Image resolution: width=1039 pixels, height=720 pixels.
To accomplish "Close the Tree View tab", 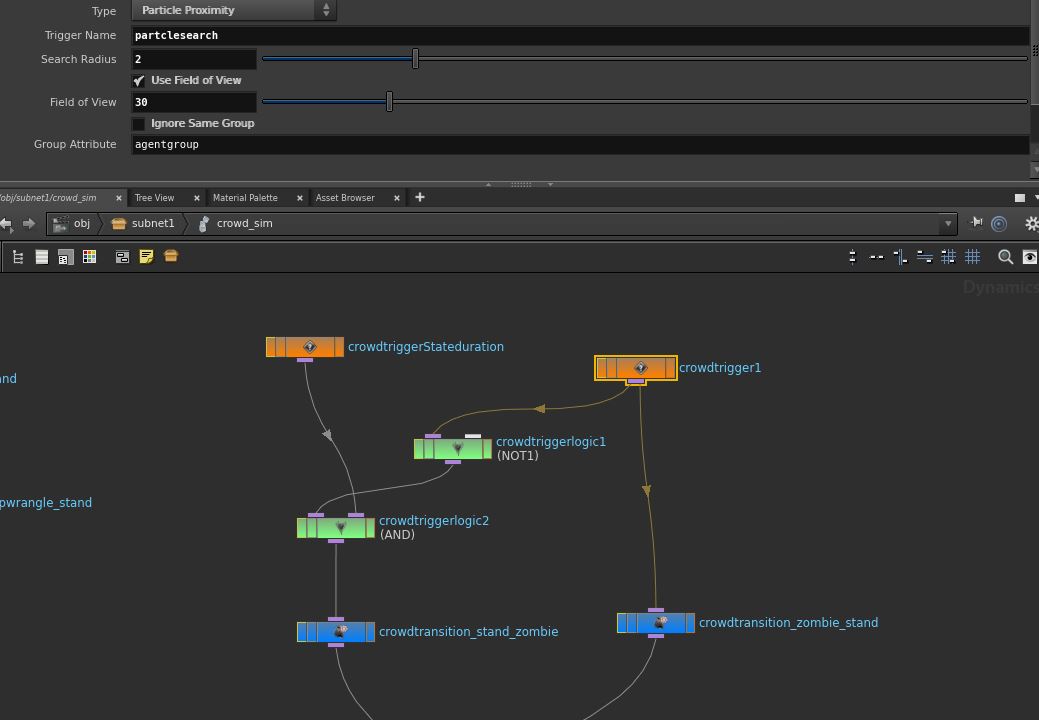I will coord(197,198).
